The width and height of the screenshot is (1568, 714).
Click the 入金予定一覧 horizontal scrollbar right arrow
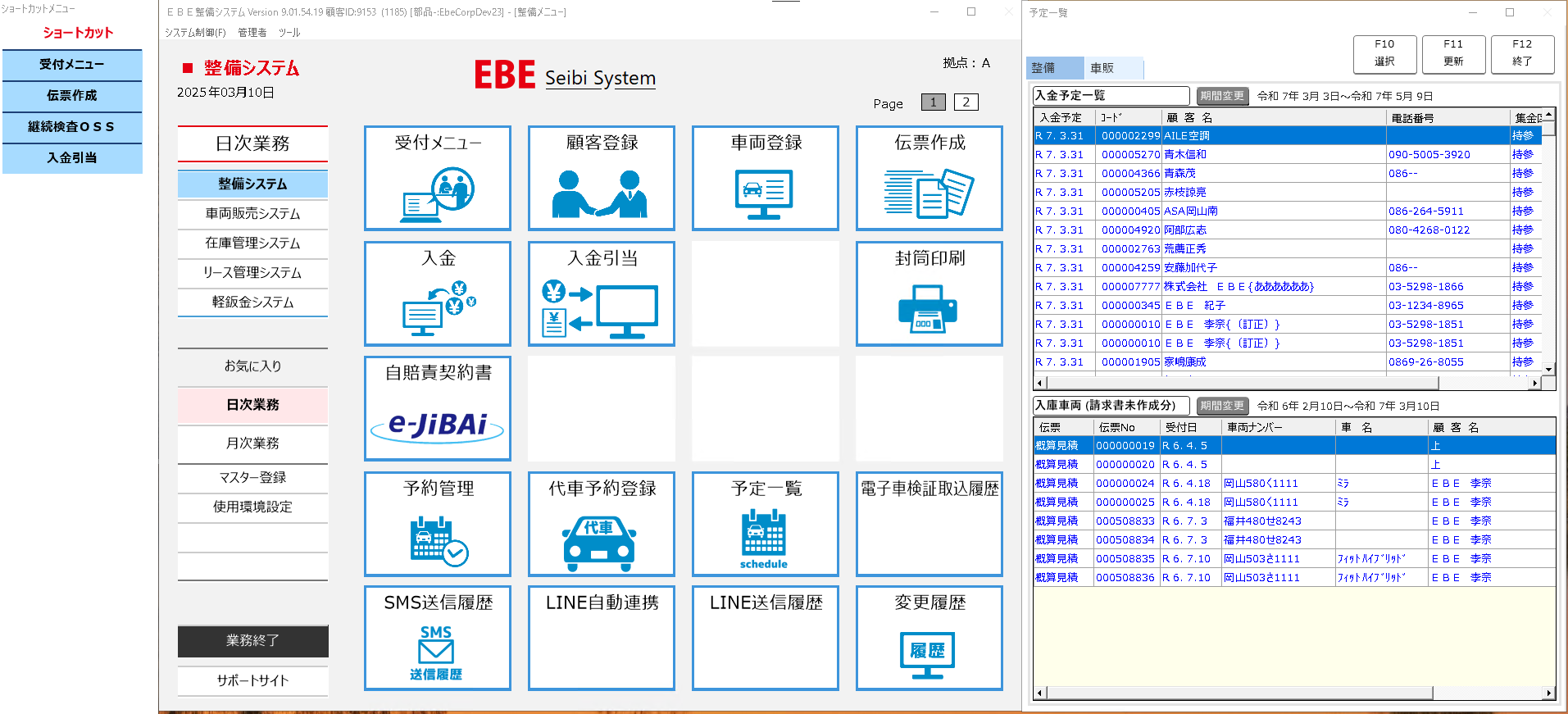click(1535, 383)
